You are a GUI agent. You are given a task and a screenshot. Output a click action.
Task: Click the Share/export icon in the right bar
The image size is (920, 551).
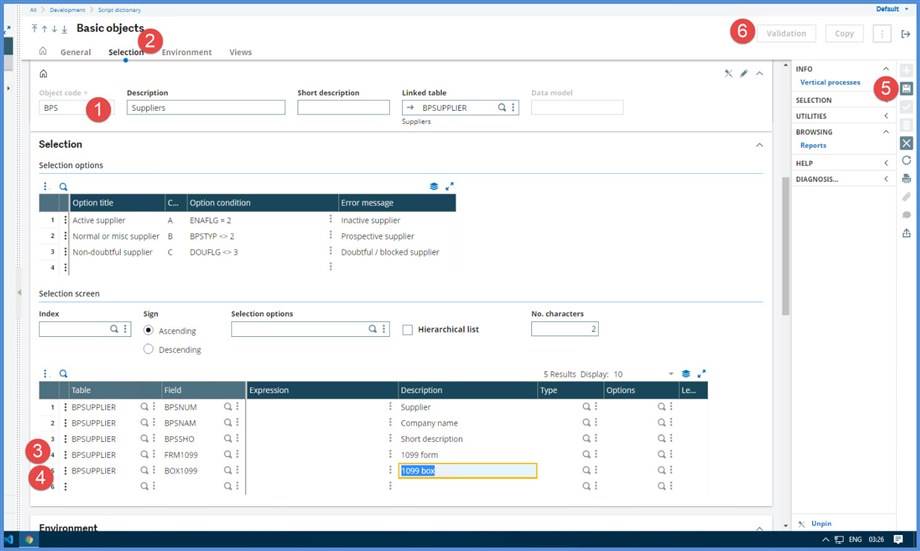pyautogui.click(x=907, y=233)
